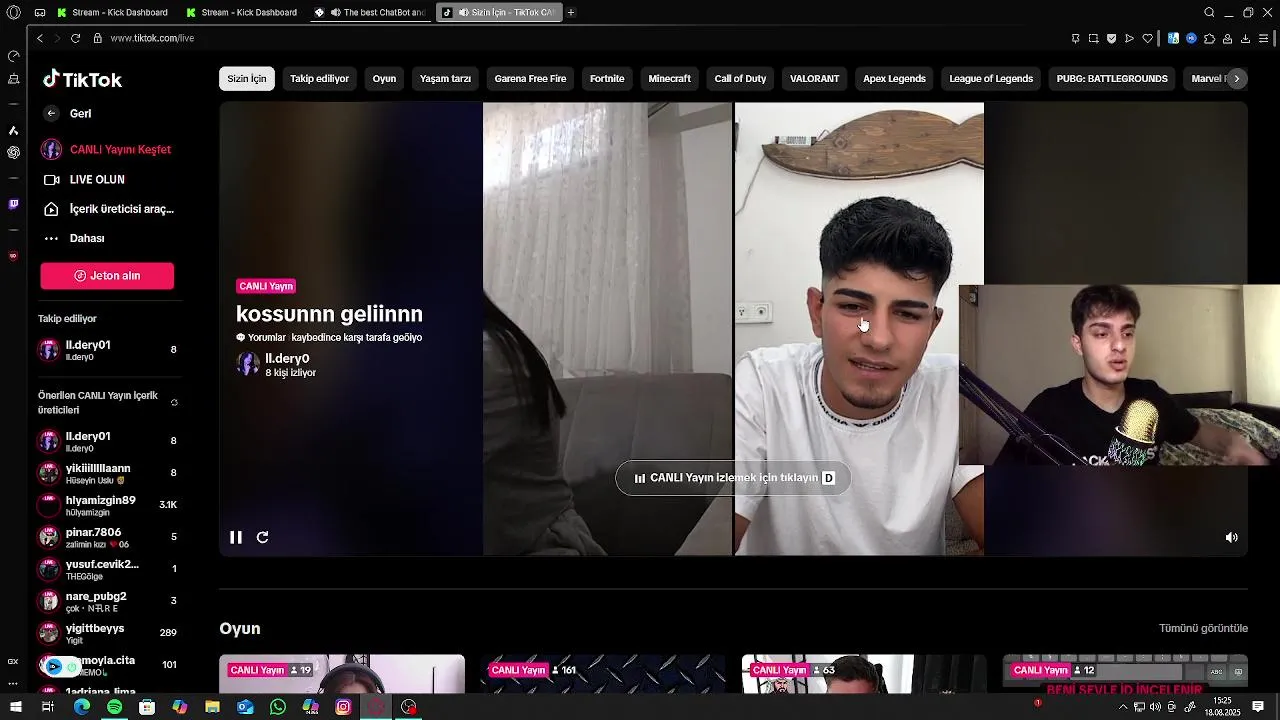The width and height of the screenshot is (1280, 720).
Task: Open downloads icon in browser toolbar
Action: [1245, 38]
